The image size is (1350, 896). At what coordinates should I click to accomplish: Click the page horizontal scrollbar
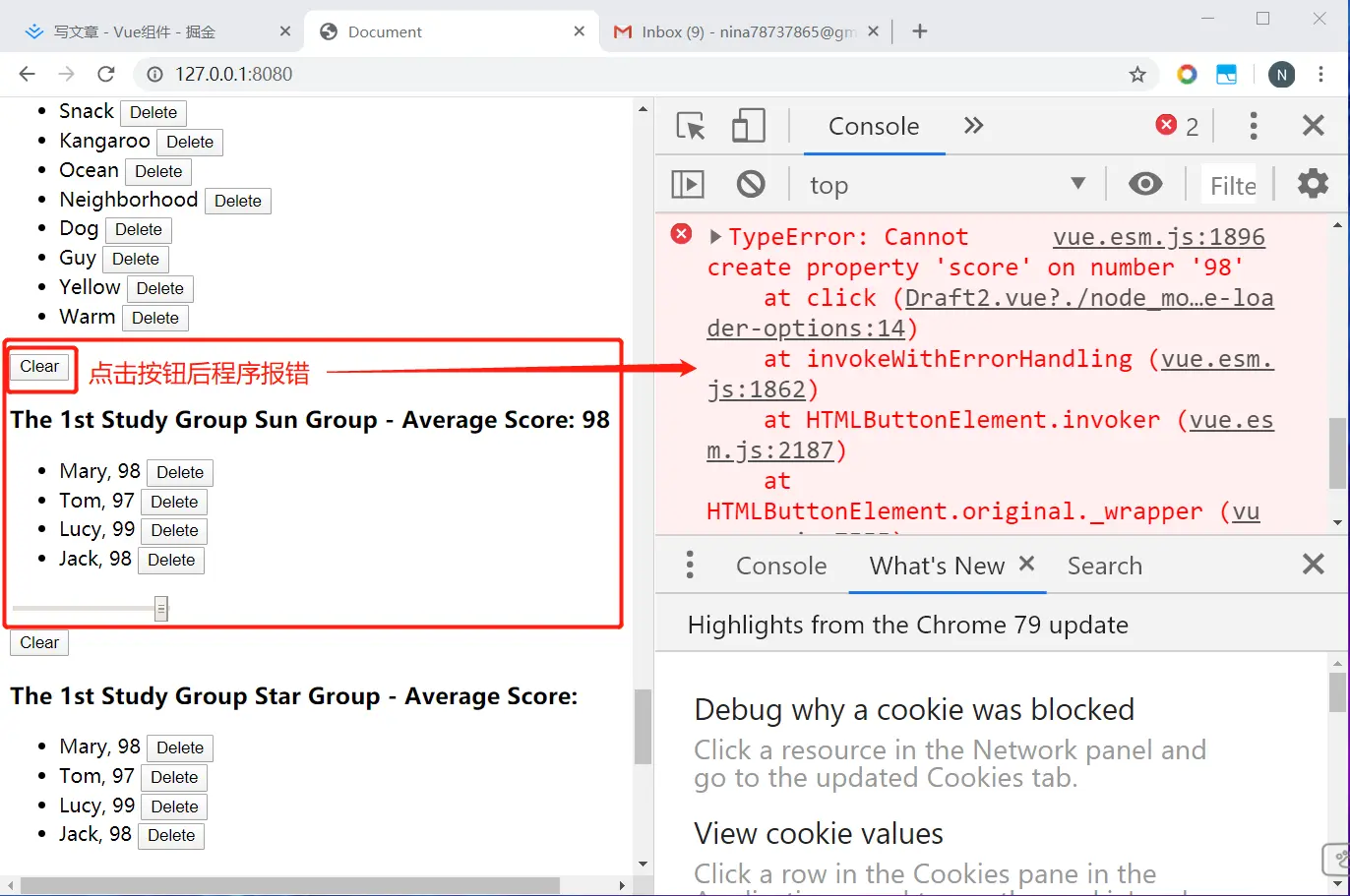click(290, 885)
